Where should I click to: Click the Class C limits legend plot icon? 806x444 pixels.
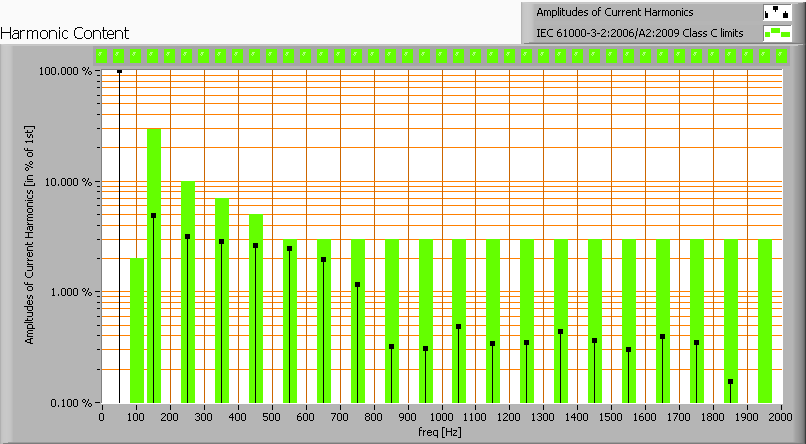[x=775, y=33]
